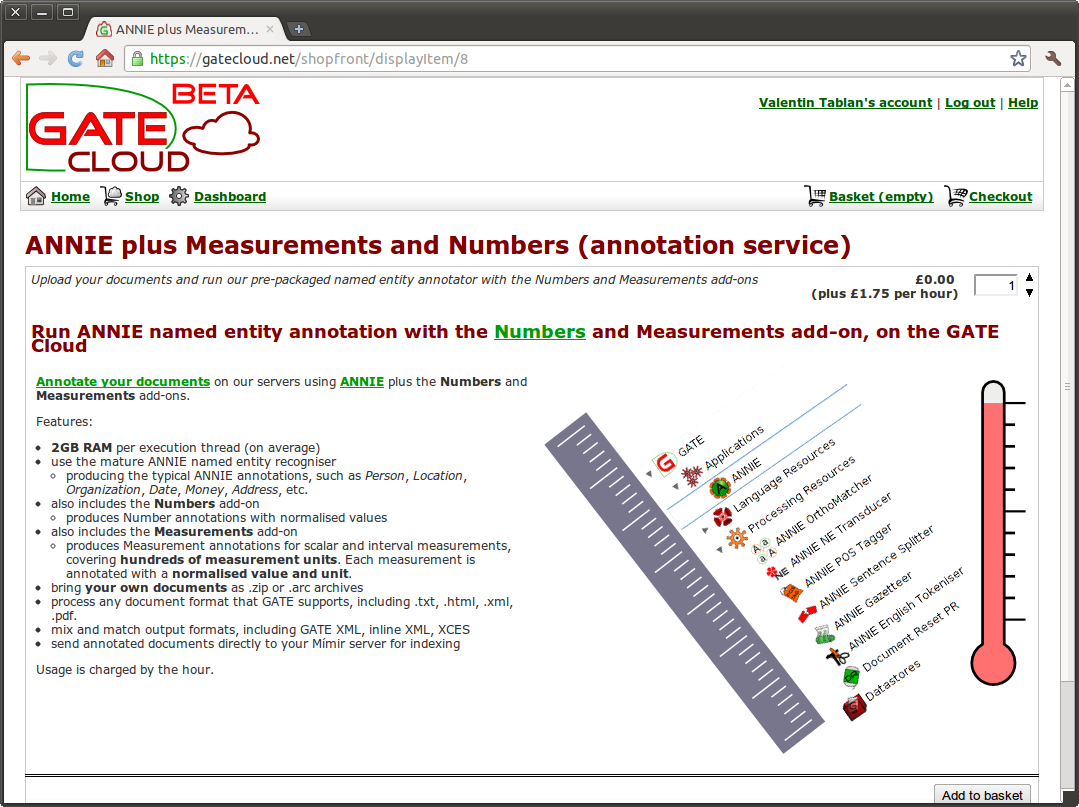Screen dimensions: 1079x807
Task: Click the ANNIE application icon in the tree
Action: click(x=720, y=488)
